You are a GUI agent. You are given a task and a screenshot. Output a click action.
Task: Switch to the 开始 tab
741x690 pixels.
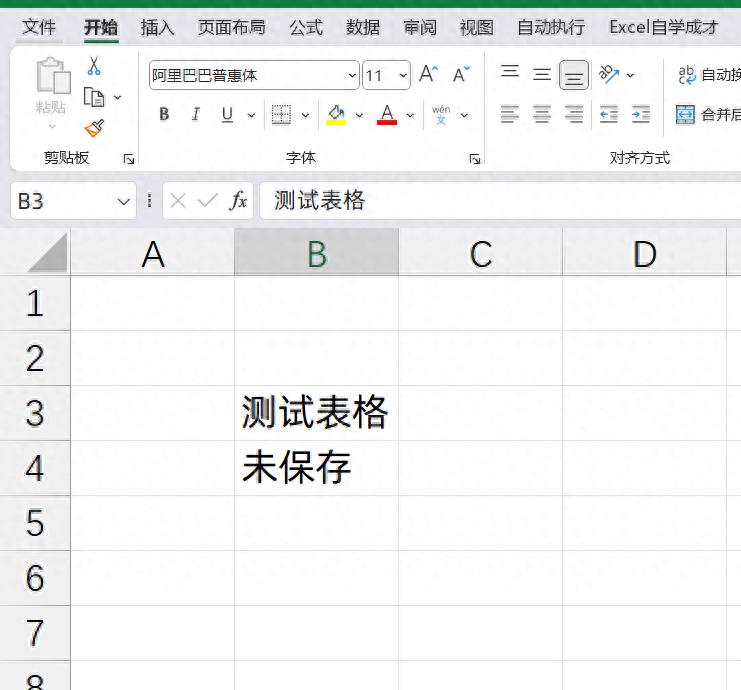click(101, 27)
